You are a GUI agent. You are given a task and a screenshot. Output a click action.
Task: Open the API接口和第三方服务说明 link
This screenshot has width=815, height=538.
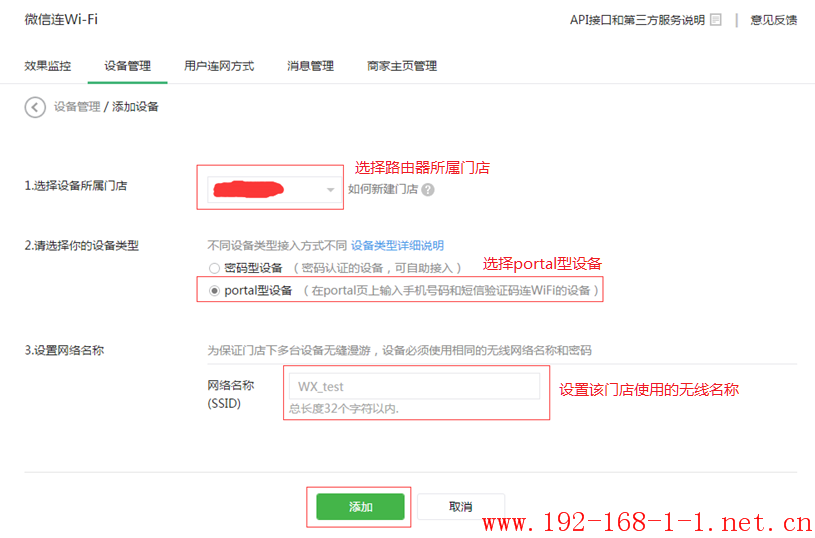(637, 20)
